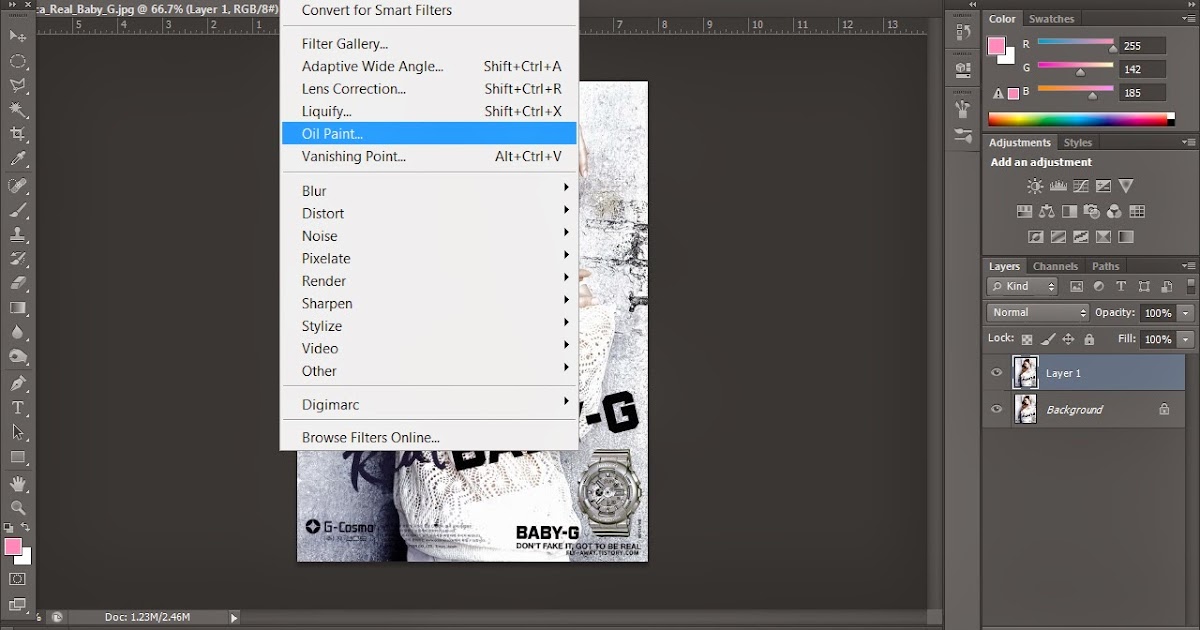Screen dimensions: 1200x630
Task: Select the Zoom tool
Action: click(18, 508)
